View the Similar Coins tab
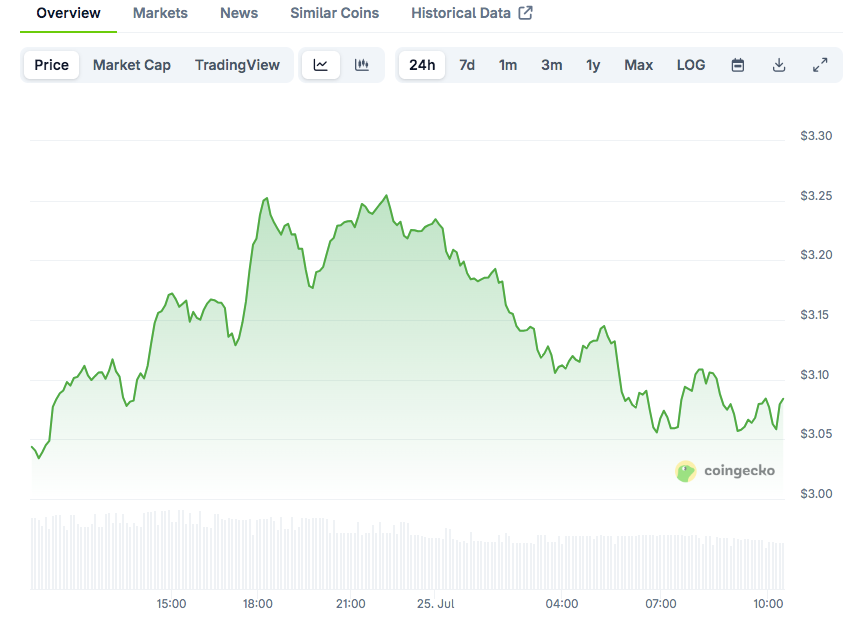849x620 pixels. [334, 13]
